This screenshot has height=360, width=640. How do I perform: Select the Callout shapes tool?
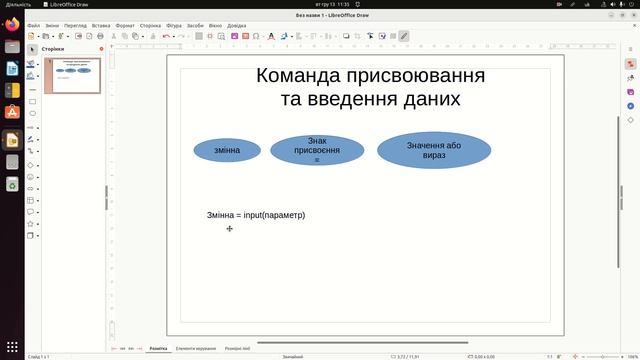pyautogui.click(x=31, y=212)
